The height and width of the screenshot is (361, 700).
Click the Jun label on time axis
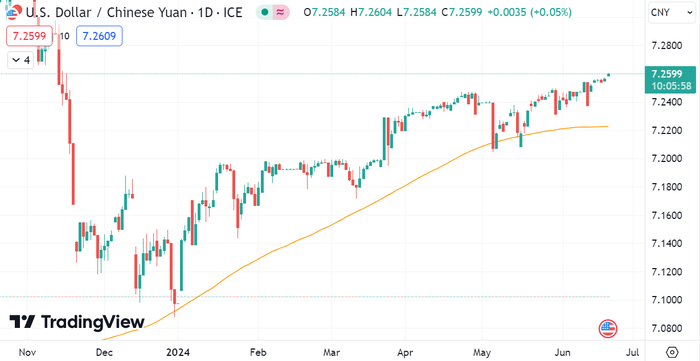[x=562, y=353]
